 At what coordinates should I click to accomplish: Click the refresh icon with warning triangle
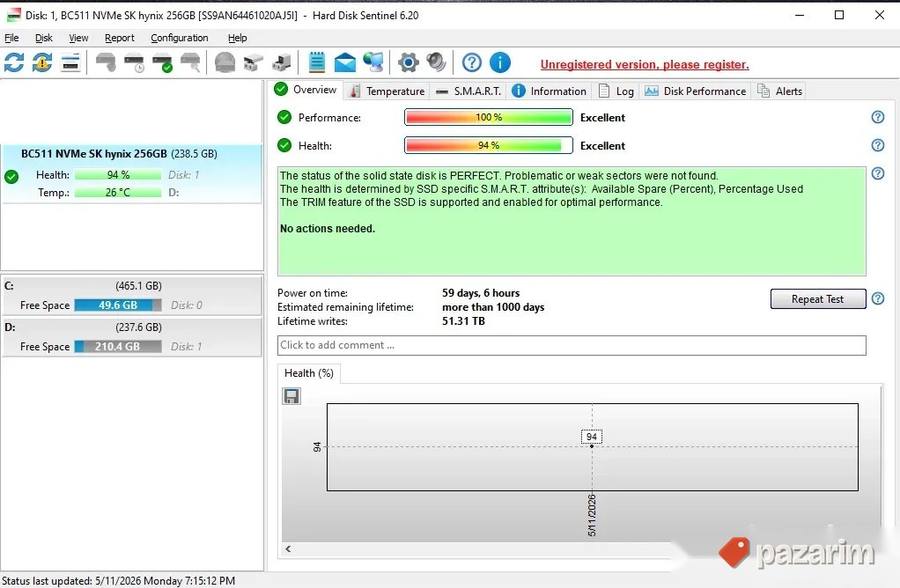pyautogui.click(x=42, y=62)
